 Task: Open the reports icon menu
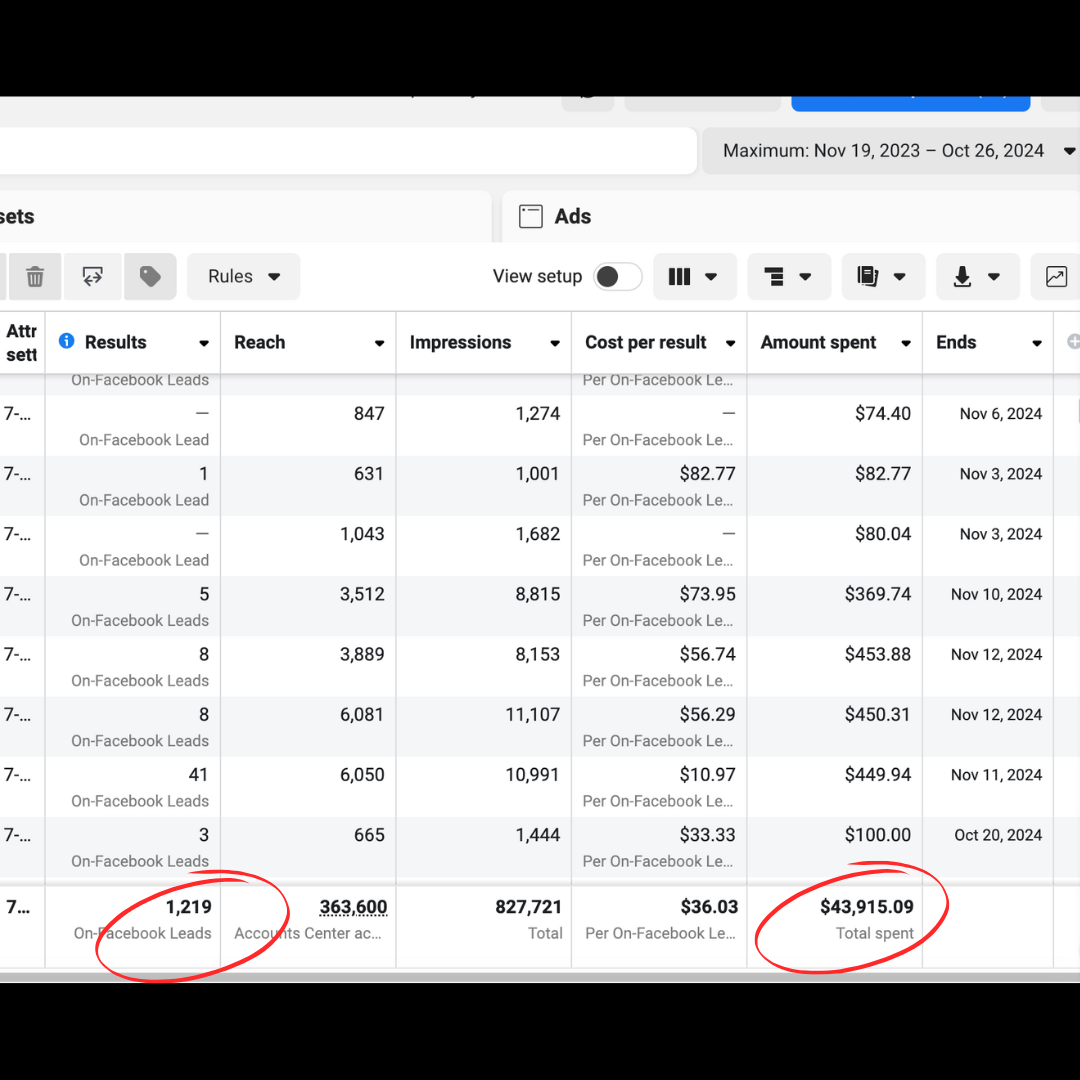882,277
